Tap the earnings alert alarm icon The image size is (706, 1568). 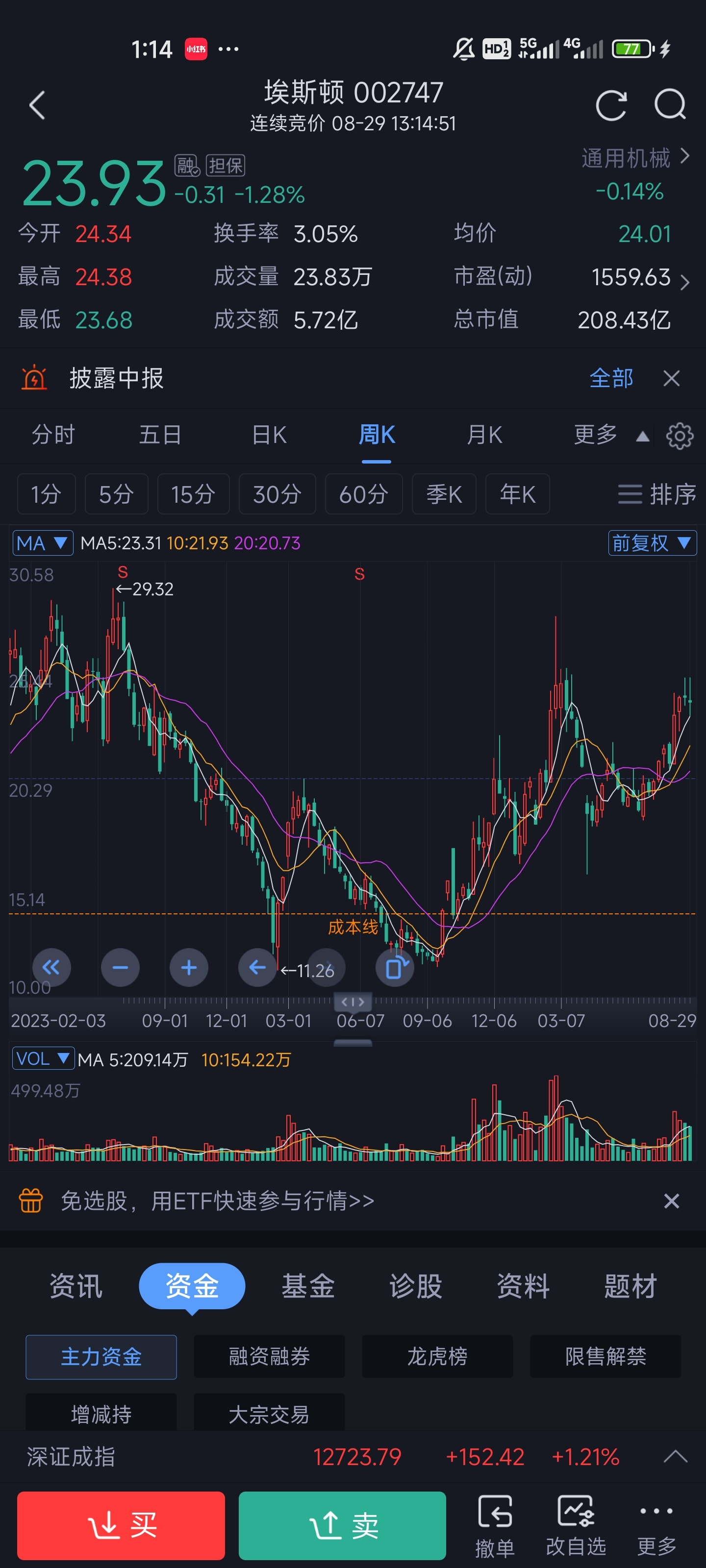pos(34,378)
